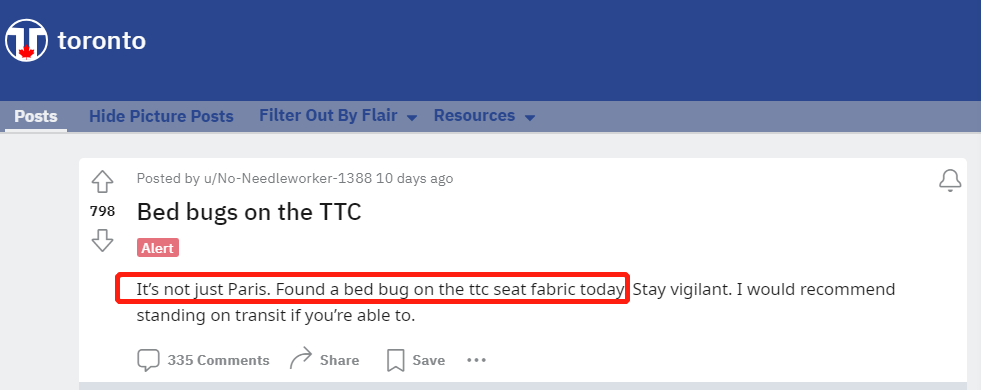Image resolution: width=981 pixels, height=390 pixels.
Task: Toggle Hide Picture Posts filter
Action: point(161,116)
